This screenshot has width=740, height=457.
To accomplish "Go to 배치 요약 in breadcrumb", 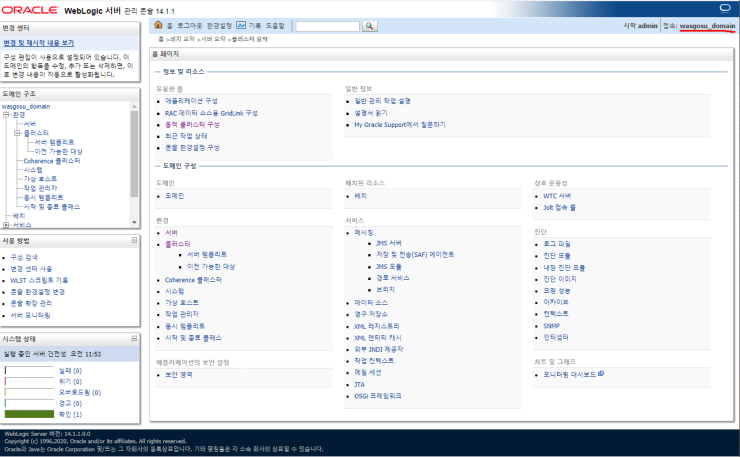I will (182, 39).
